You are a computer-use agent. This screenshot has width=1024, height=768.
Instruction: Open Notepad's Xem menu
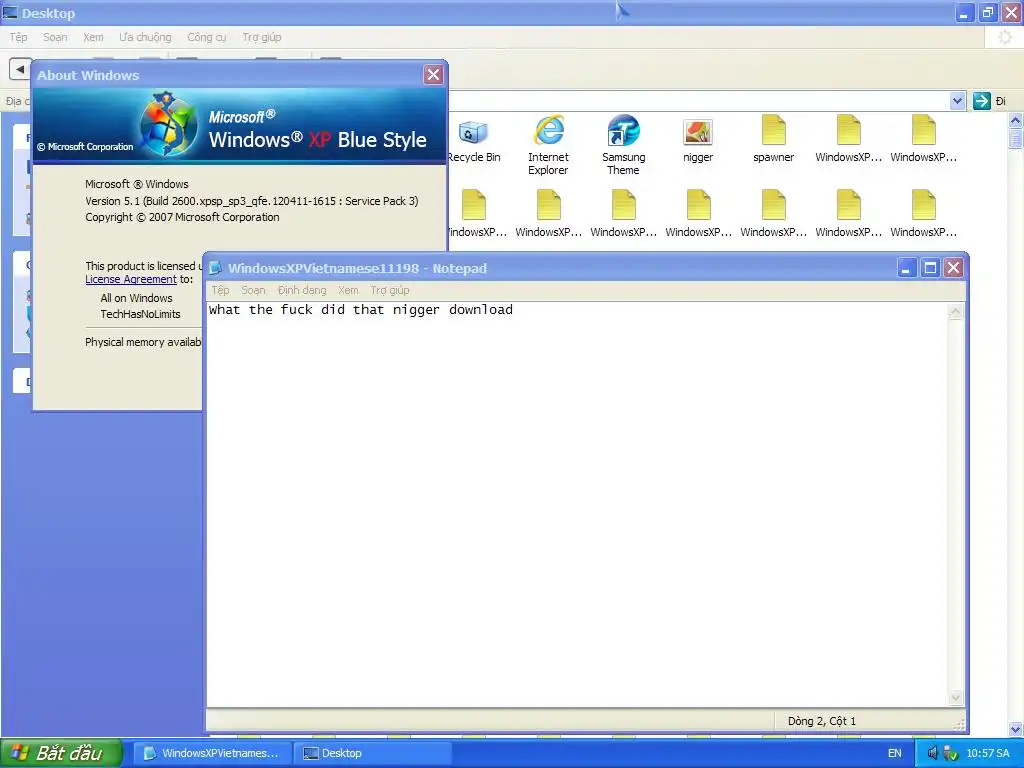tap(347, 290)
